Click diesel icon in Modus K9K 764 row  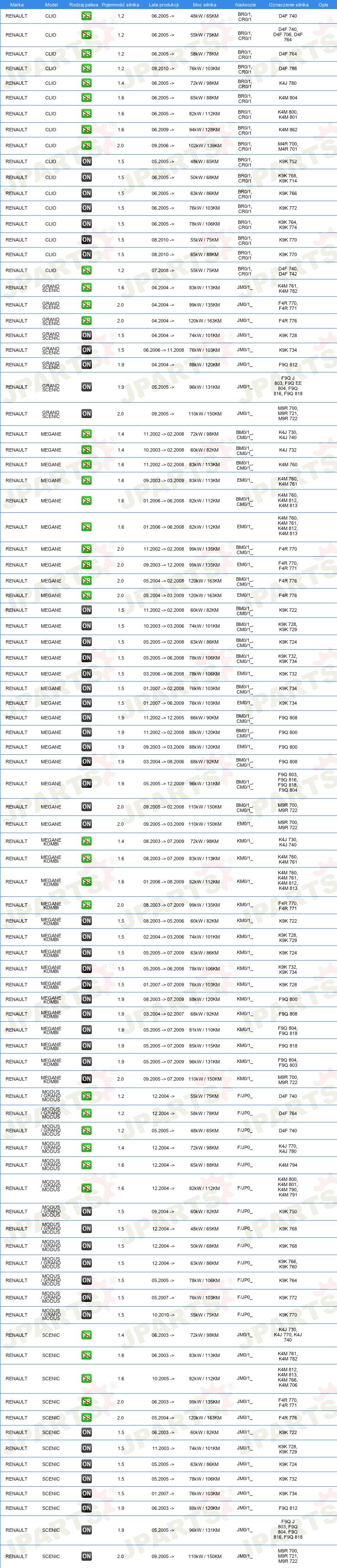click(x=87, y=1280)
